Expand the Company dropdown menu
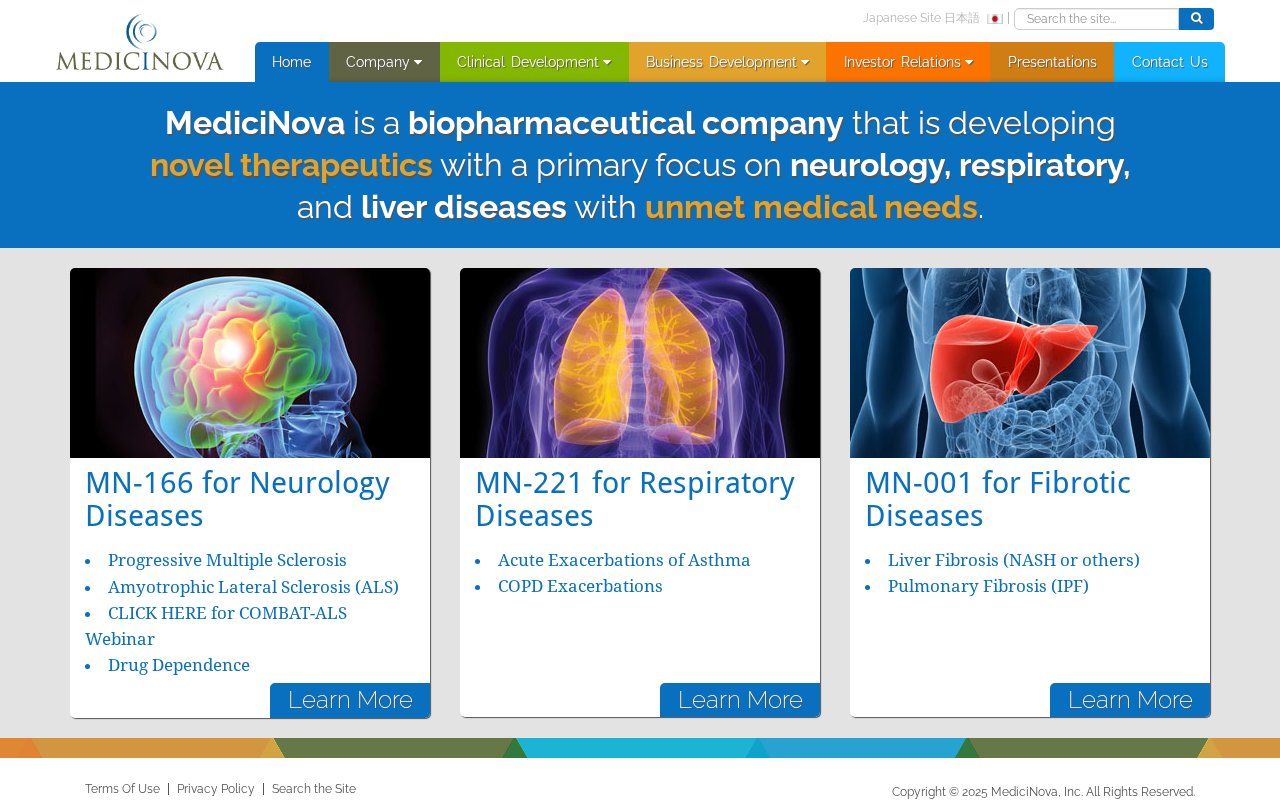Viewport: 1280px width, 800px height. pos(384,62)
